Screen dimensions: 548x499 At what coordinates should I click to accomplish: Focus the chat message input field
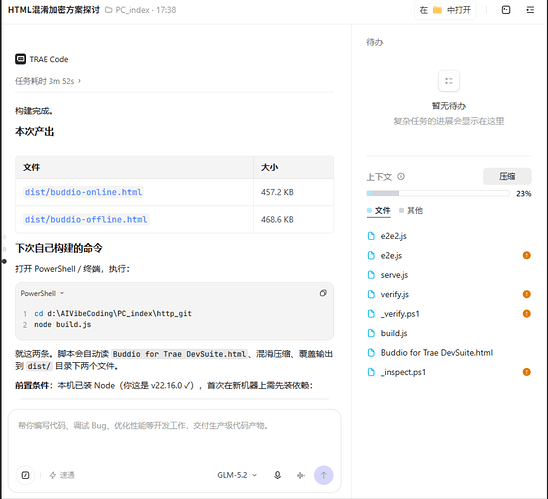point(174,437)
